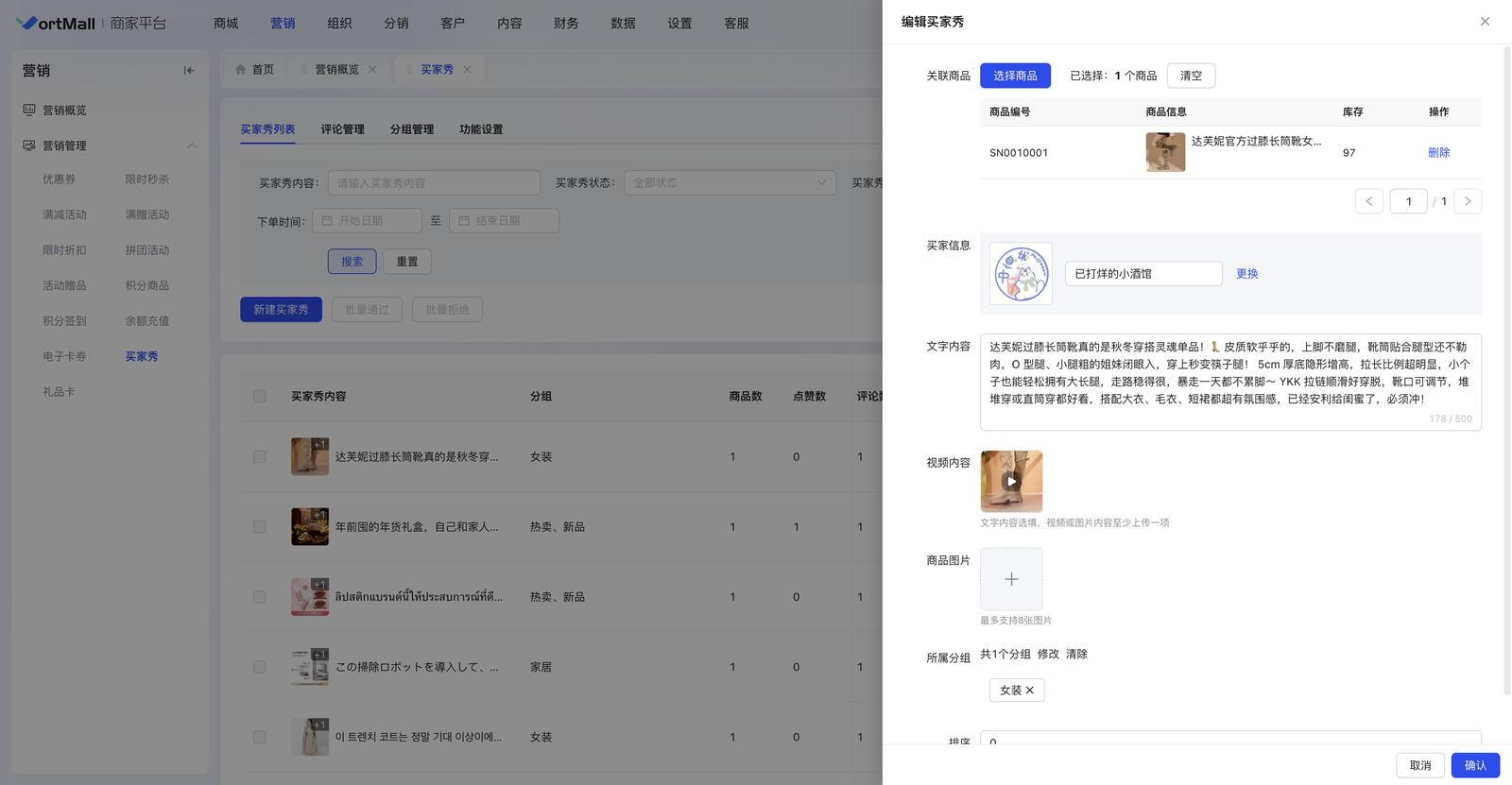The width and height of the screenshot is (1512, 785).
Task: Click the 选择商品 button
Action: point(1015,76)
